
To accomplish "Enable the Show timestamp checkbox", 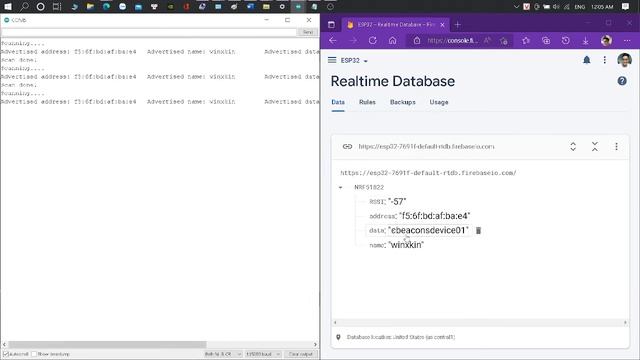I will pos(34,354).
